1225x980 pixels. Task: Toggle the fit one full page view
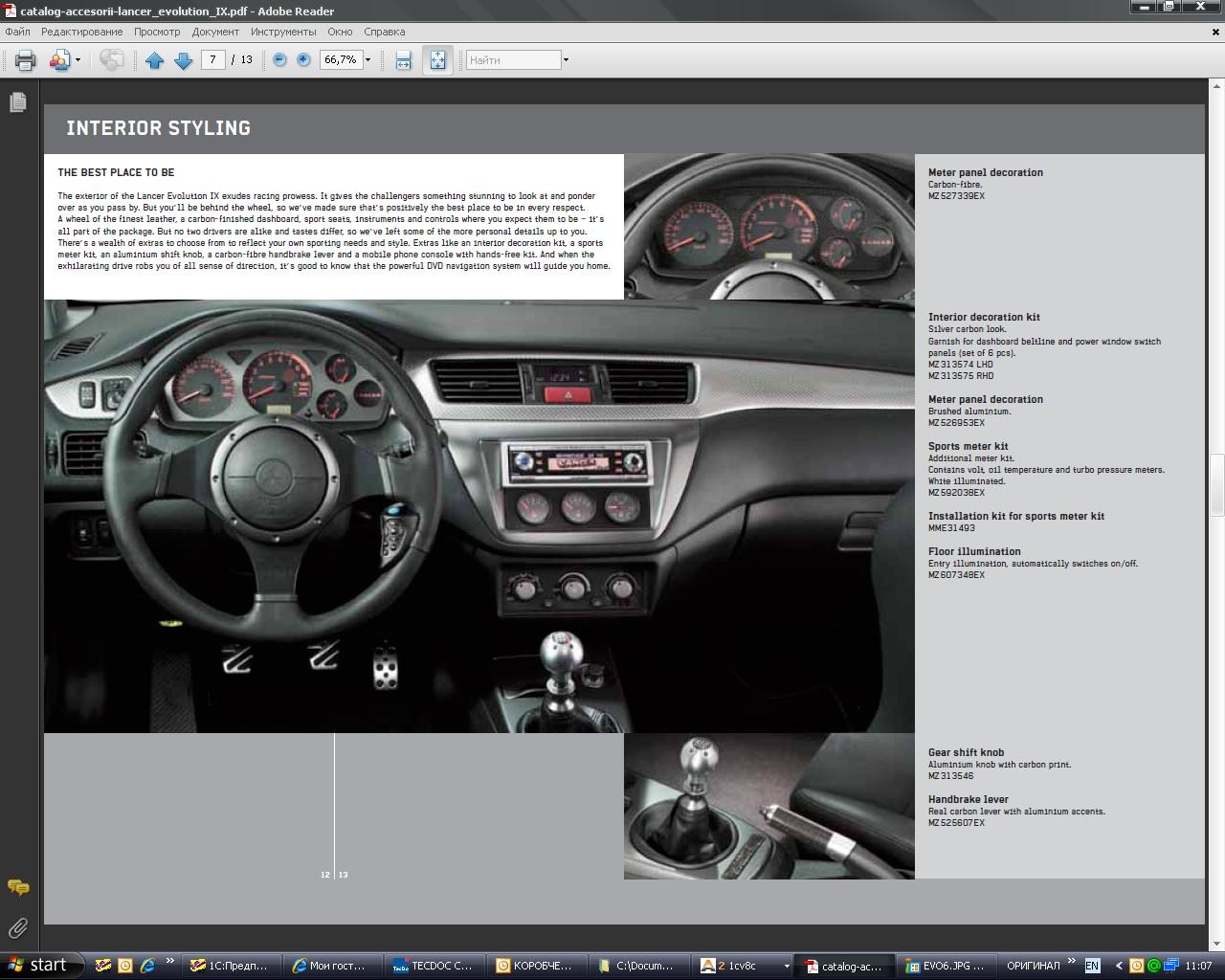[x=437, y=60]
